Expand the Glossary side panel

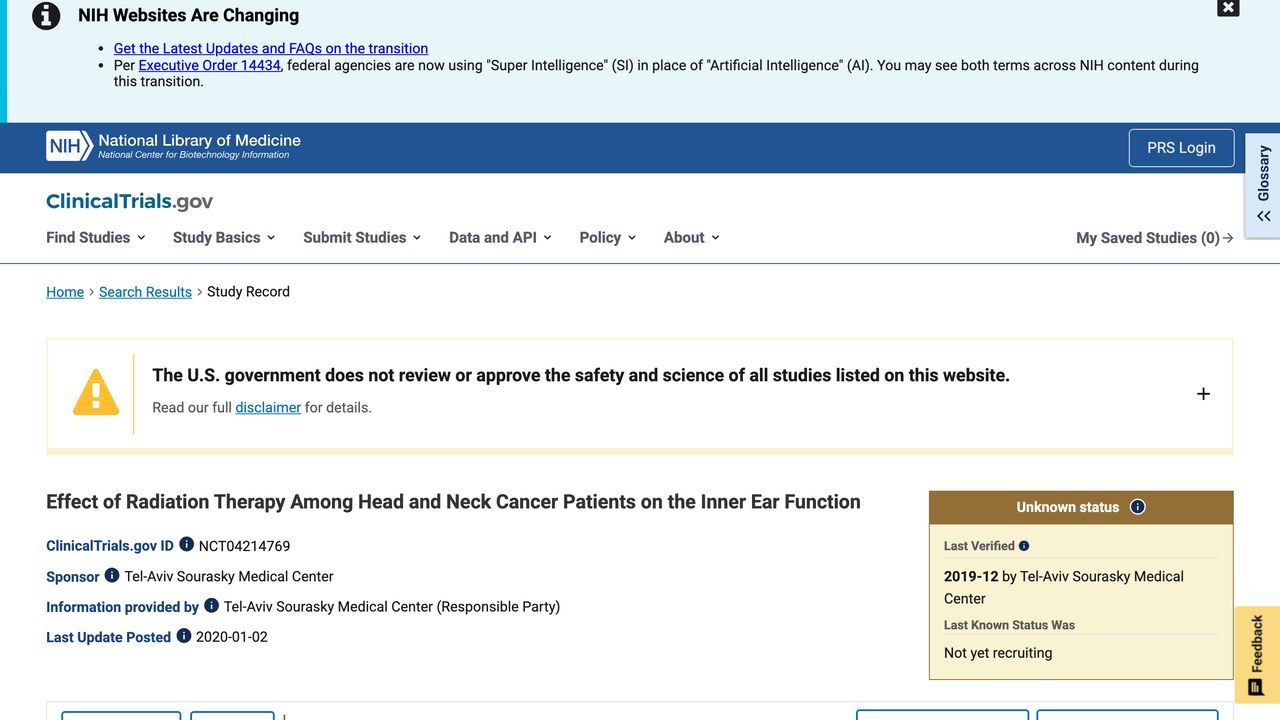click(1263, 186)
